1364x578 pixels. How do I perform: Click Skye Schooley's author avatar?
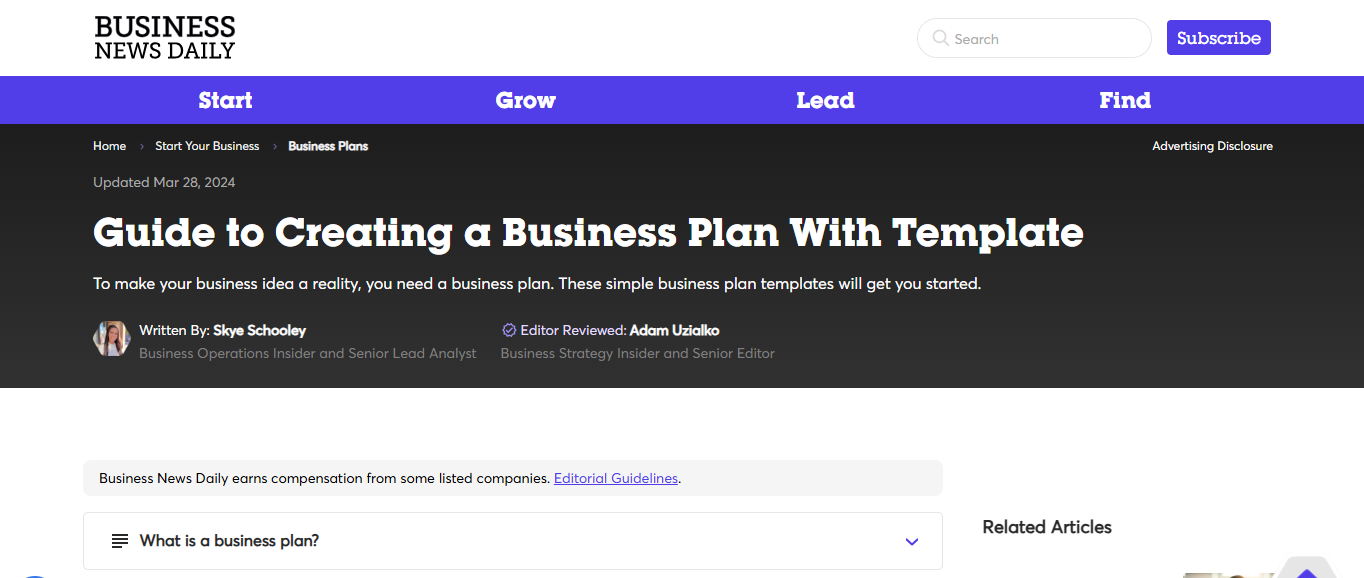[x=111, y=339]
